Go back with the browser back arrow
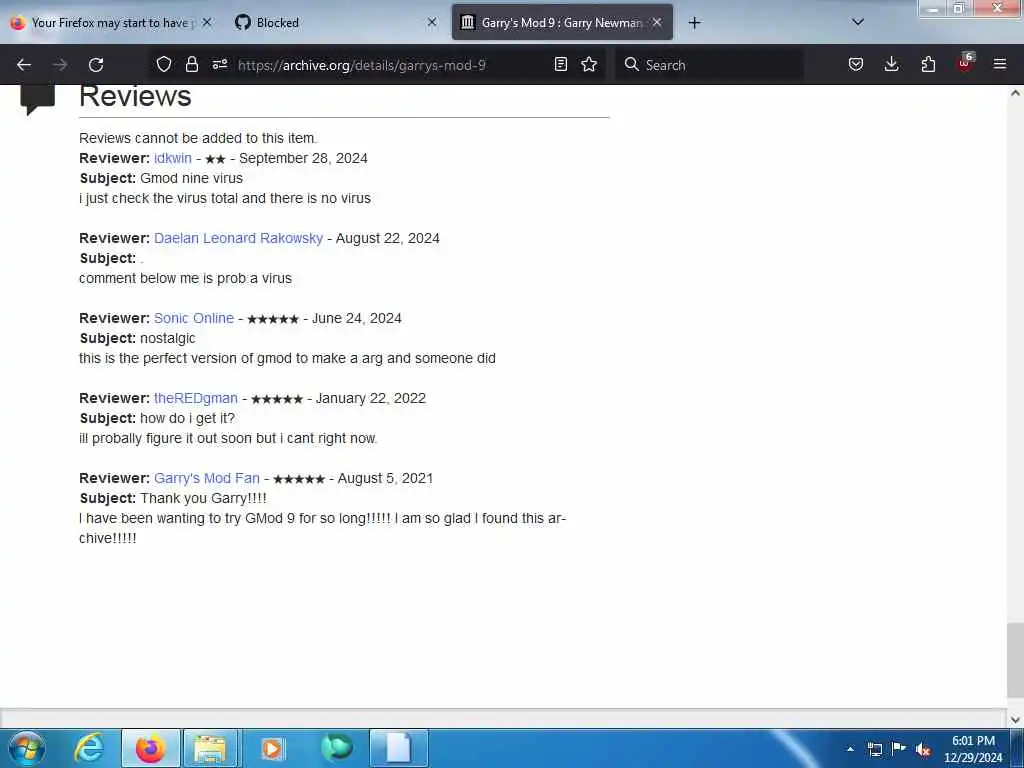 [24, 65]
